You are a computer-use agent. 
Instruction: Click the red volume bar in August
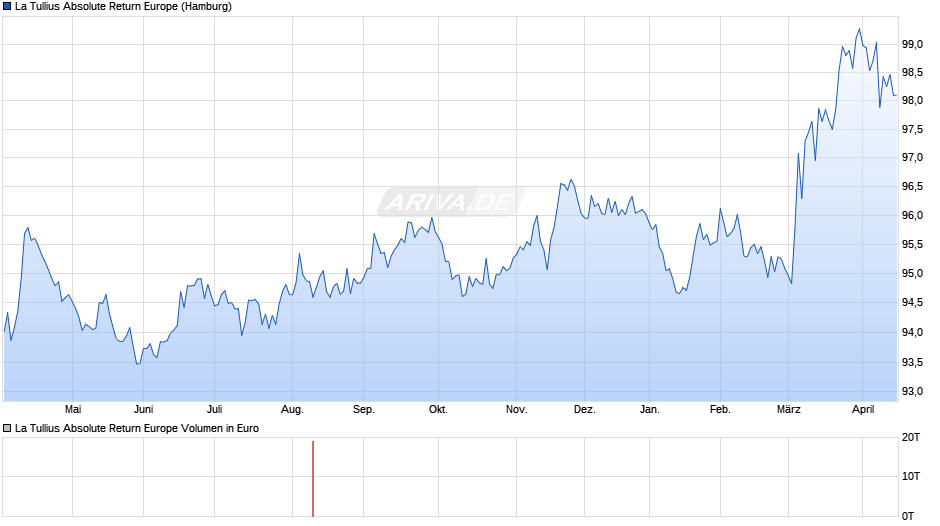point(313,479)
